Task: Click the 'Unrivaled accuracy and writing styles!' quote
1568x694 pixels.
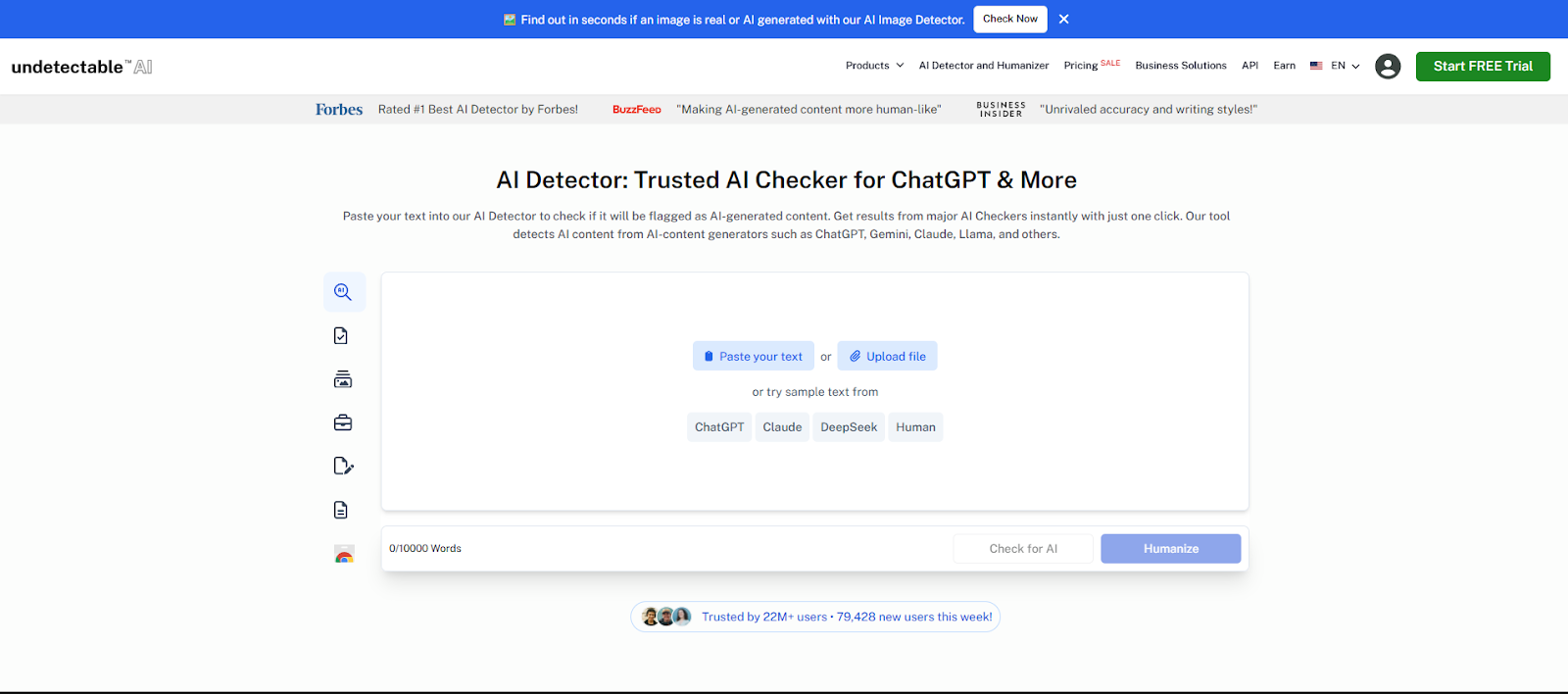Action: click(1149, 109)
